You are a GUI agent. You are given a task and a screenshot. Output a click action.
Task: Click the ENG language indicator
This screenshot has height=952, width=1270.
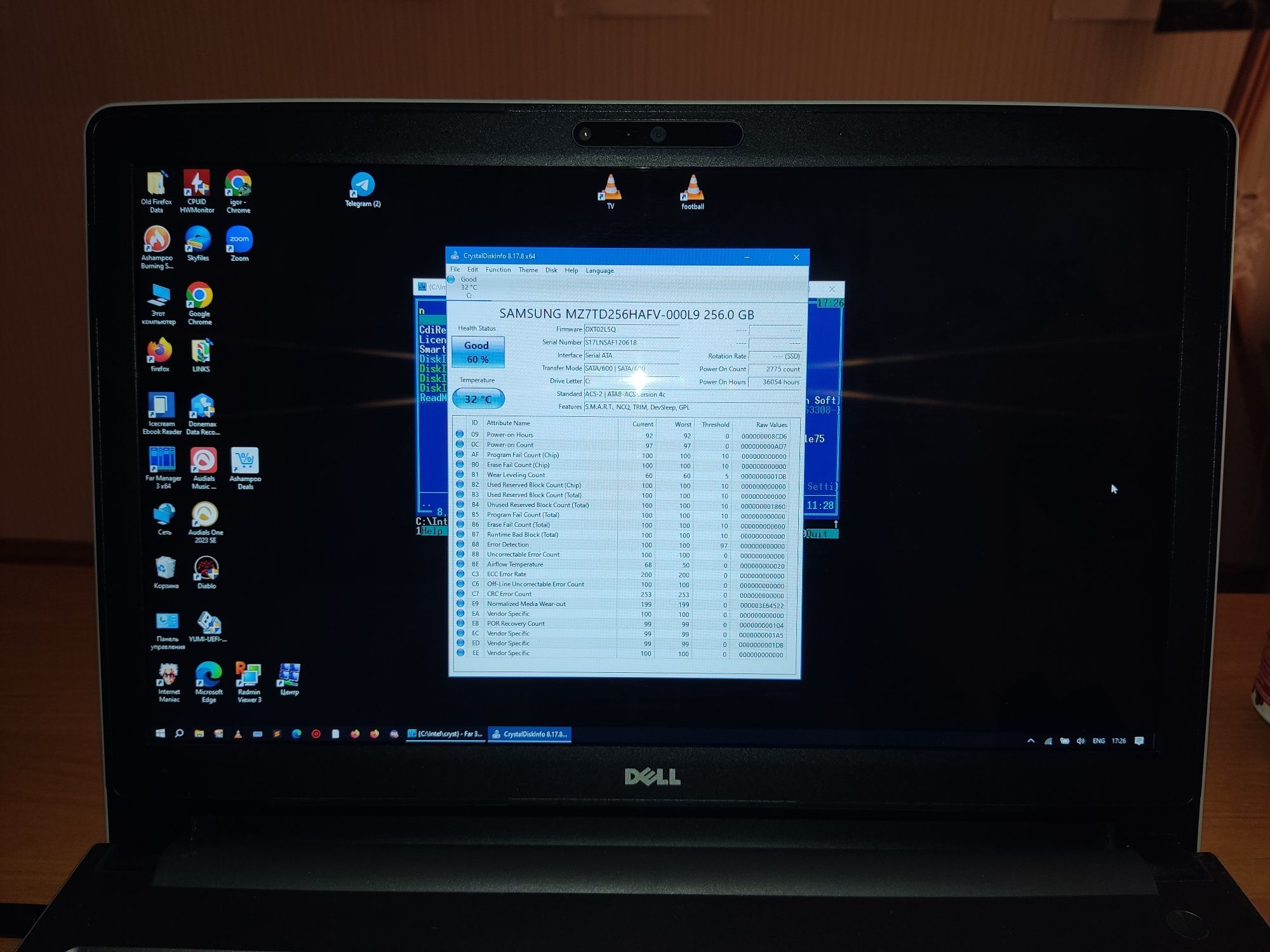(1099, 741)
